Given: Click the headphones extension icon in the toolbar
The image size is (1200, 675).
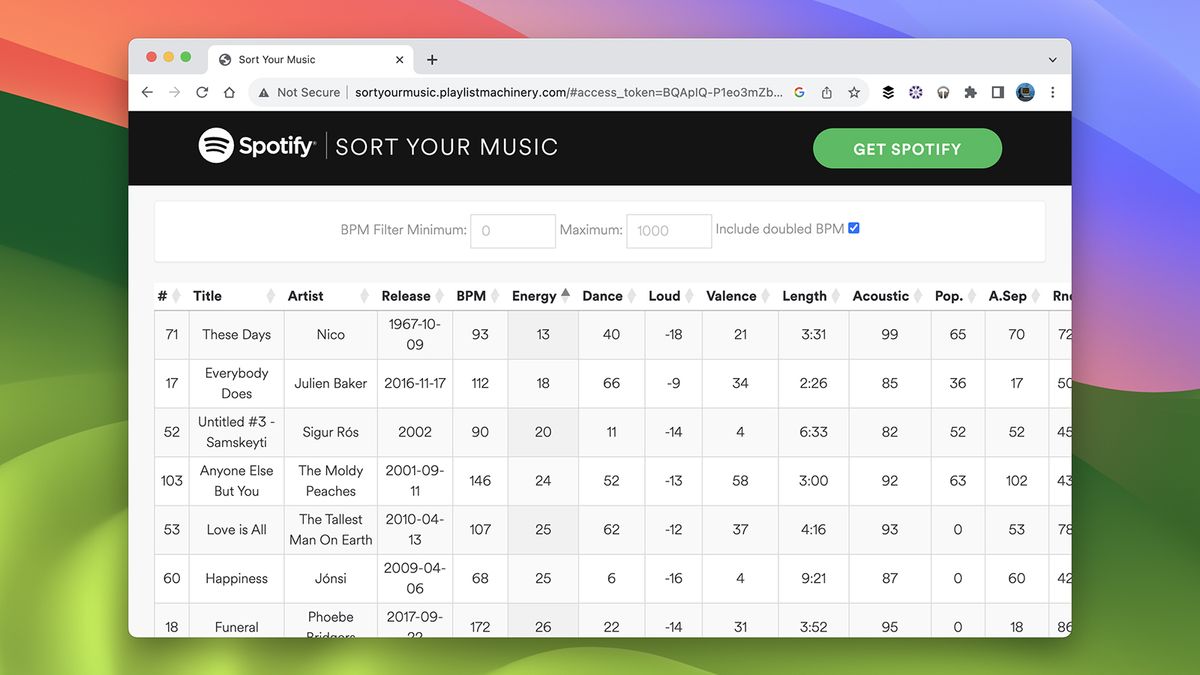Looking at the screenshot, I should [x=943, y=92].
